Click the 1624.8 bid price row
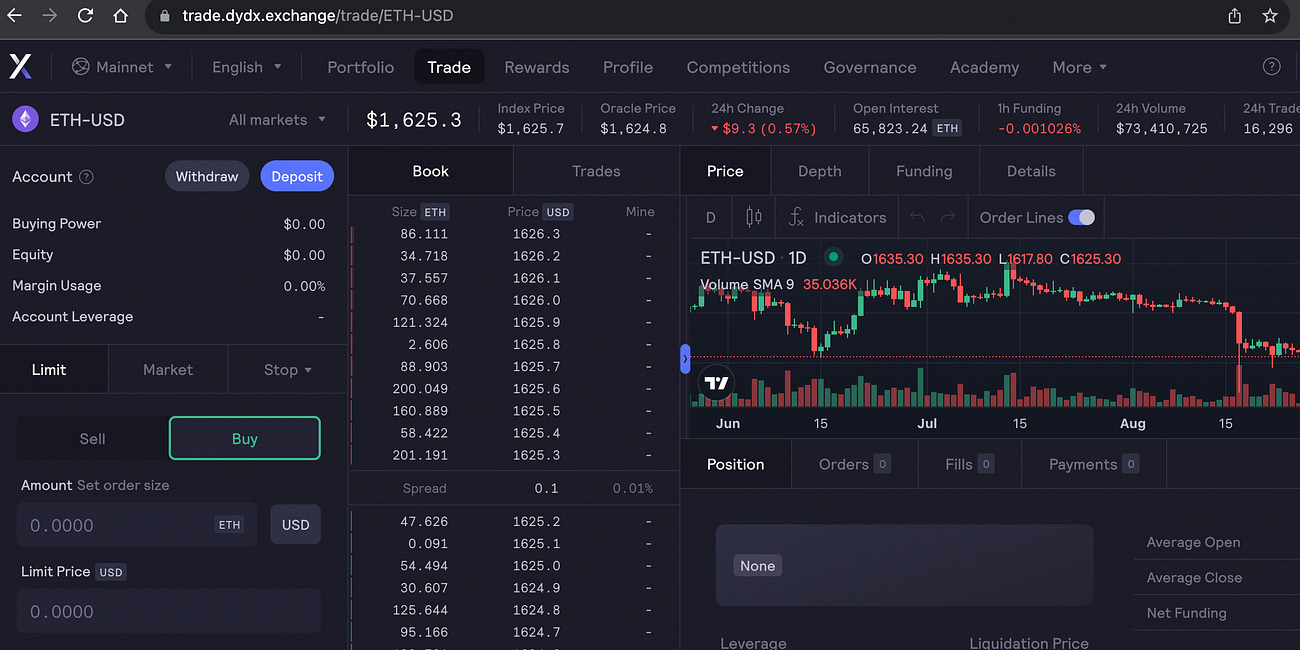Image resolution: width=1300 pixels, height=650 pixels. [514, 610]
